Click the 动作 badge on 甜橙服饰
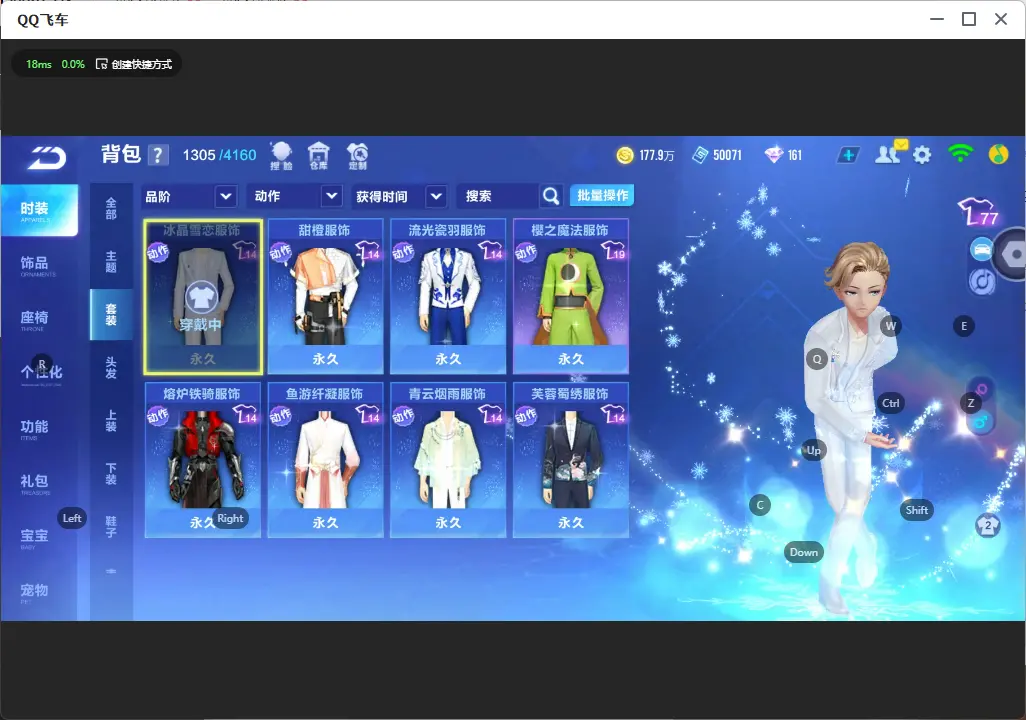The width and height of the screenshot is (1026, 720). [281, 252]
